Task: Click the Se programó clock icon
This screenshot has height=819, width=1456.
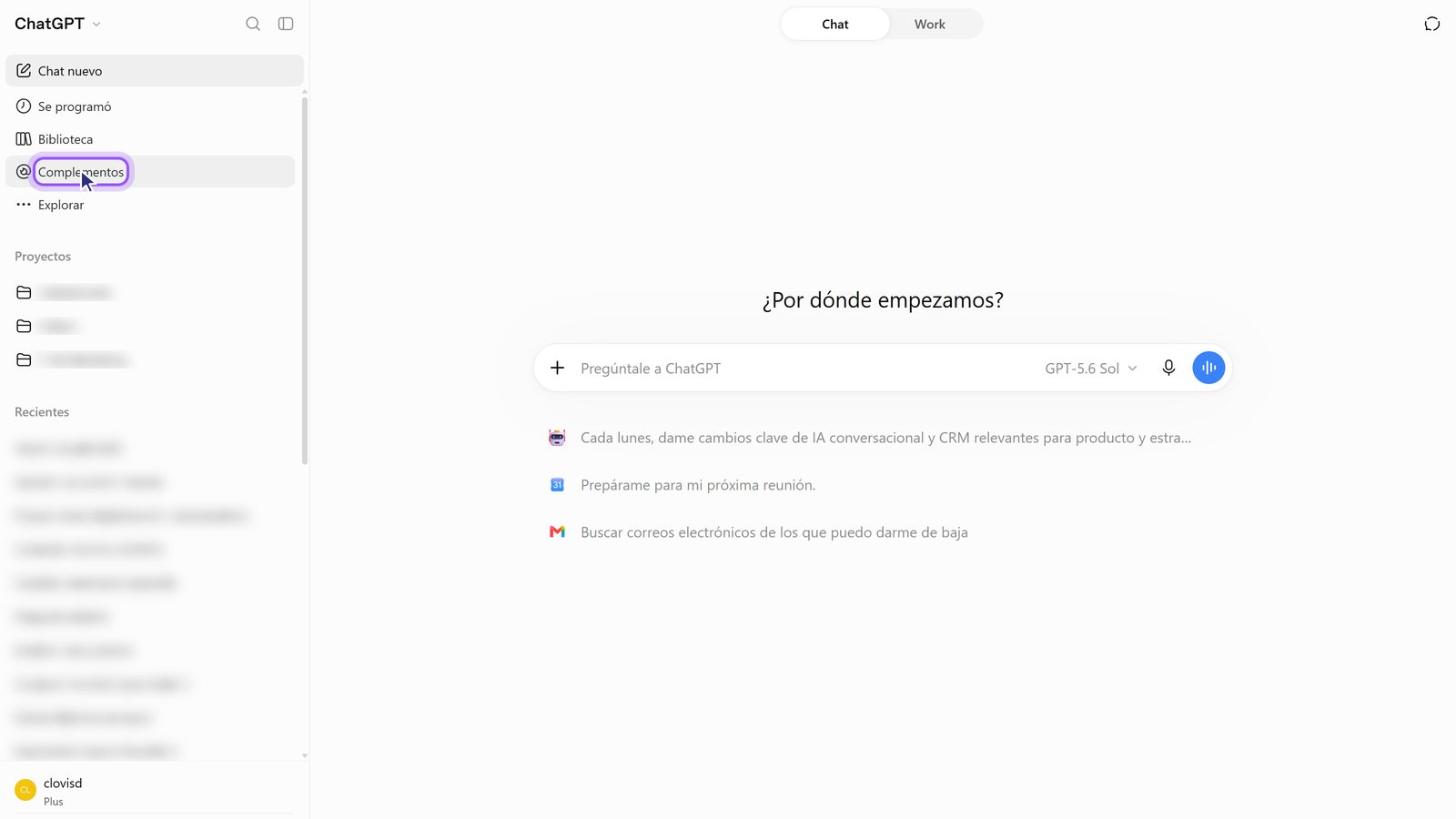Action: tap(24, 106)
